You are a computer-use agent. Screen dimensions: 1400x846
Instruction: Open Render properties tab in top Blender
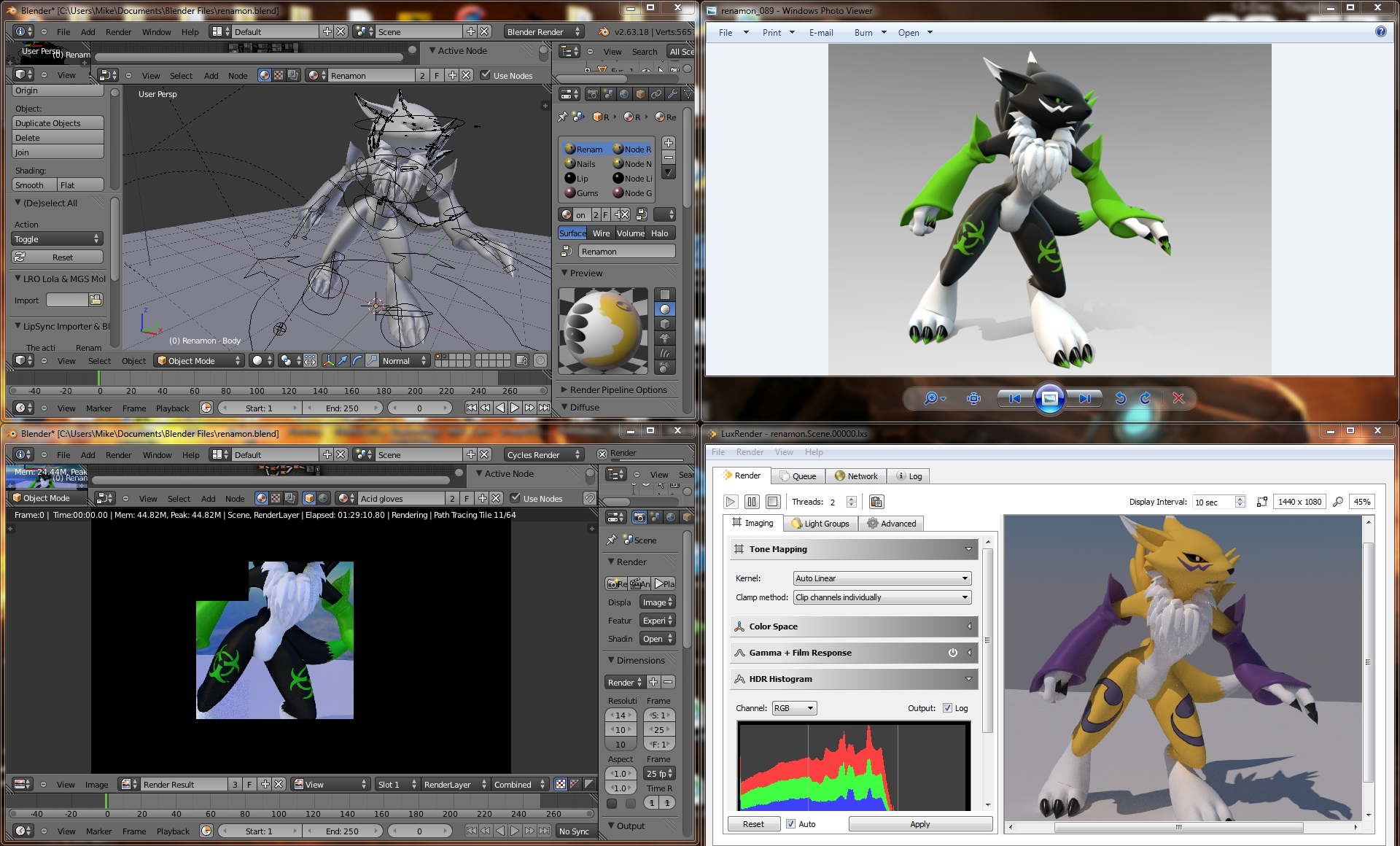(x=592, y=94)
